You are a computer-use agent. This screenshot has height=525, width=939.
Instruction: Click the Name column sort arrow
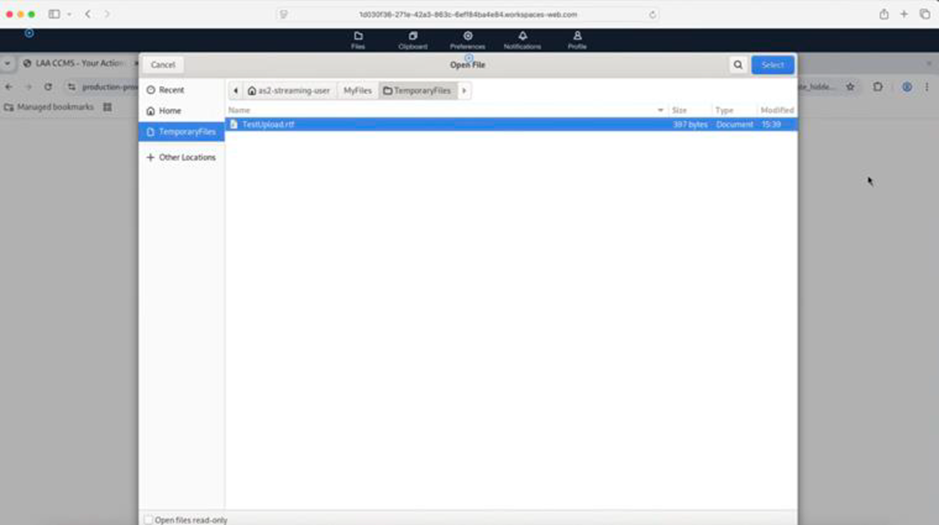point(660,110)
